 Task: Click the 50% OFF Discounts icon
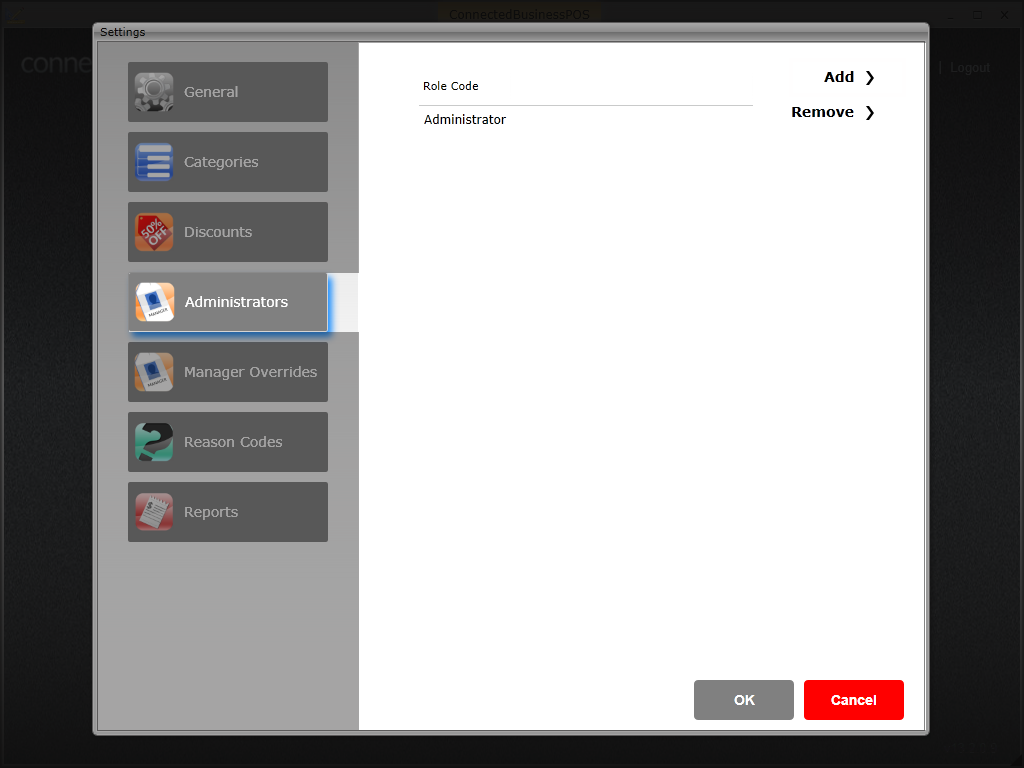[x=154, y=232]
